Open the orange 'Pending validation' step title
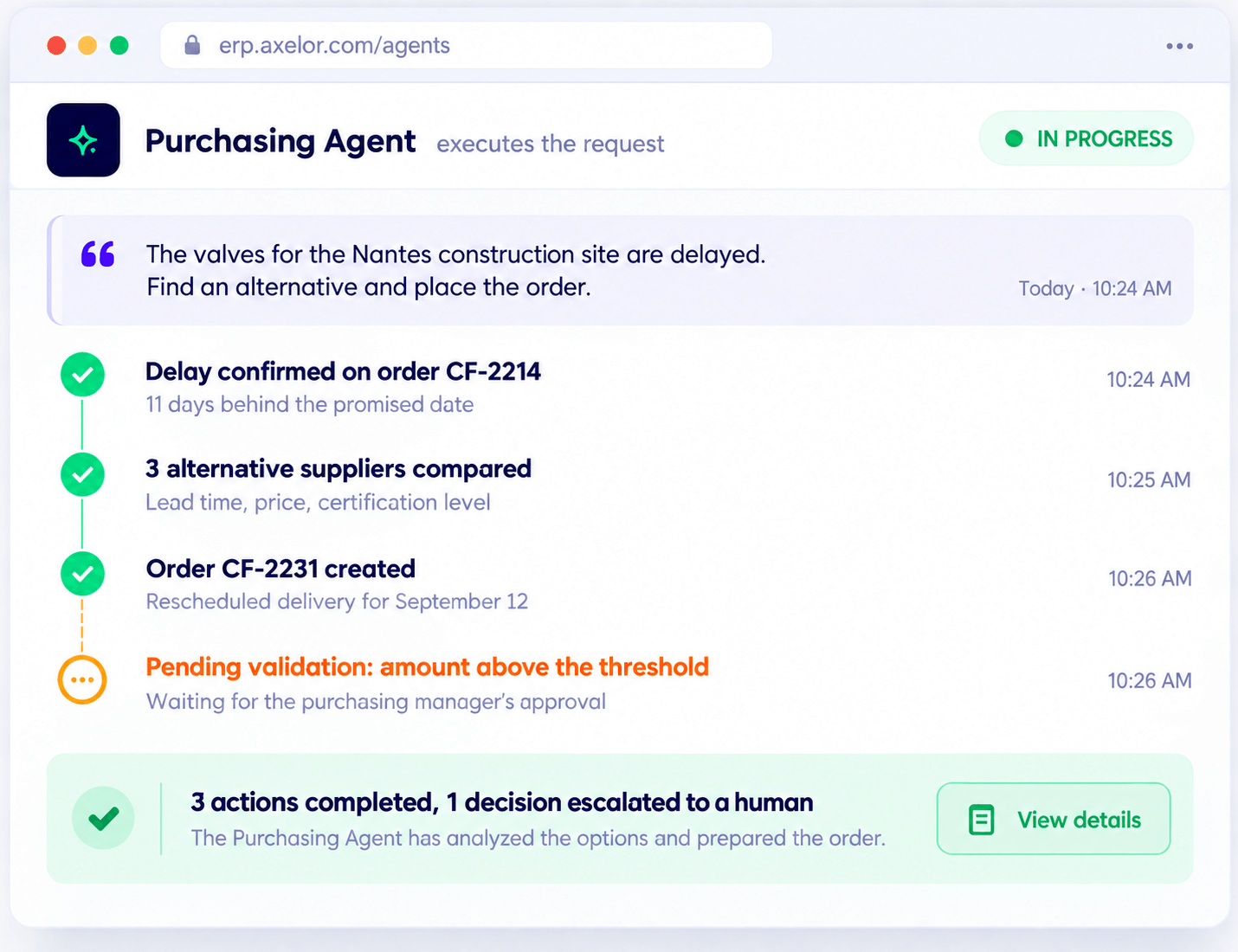Image resolution: width=1238 pixels, height=952 pixels. (427, 667)
